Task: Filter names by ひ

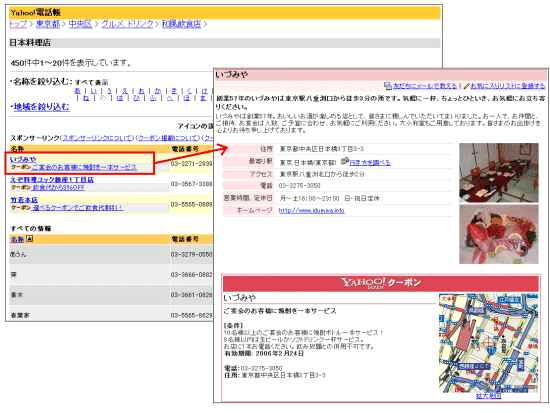Action: click(x=136, y=98)
